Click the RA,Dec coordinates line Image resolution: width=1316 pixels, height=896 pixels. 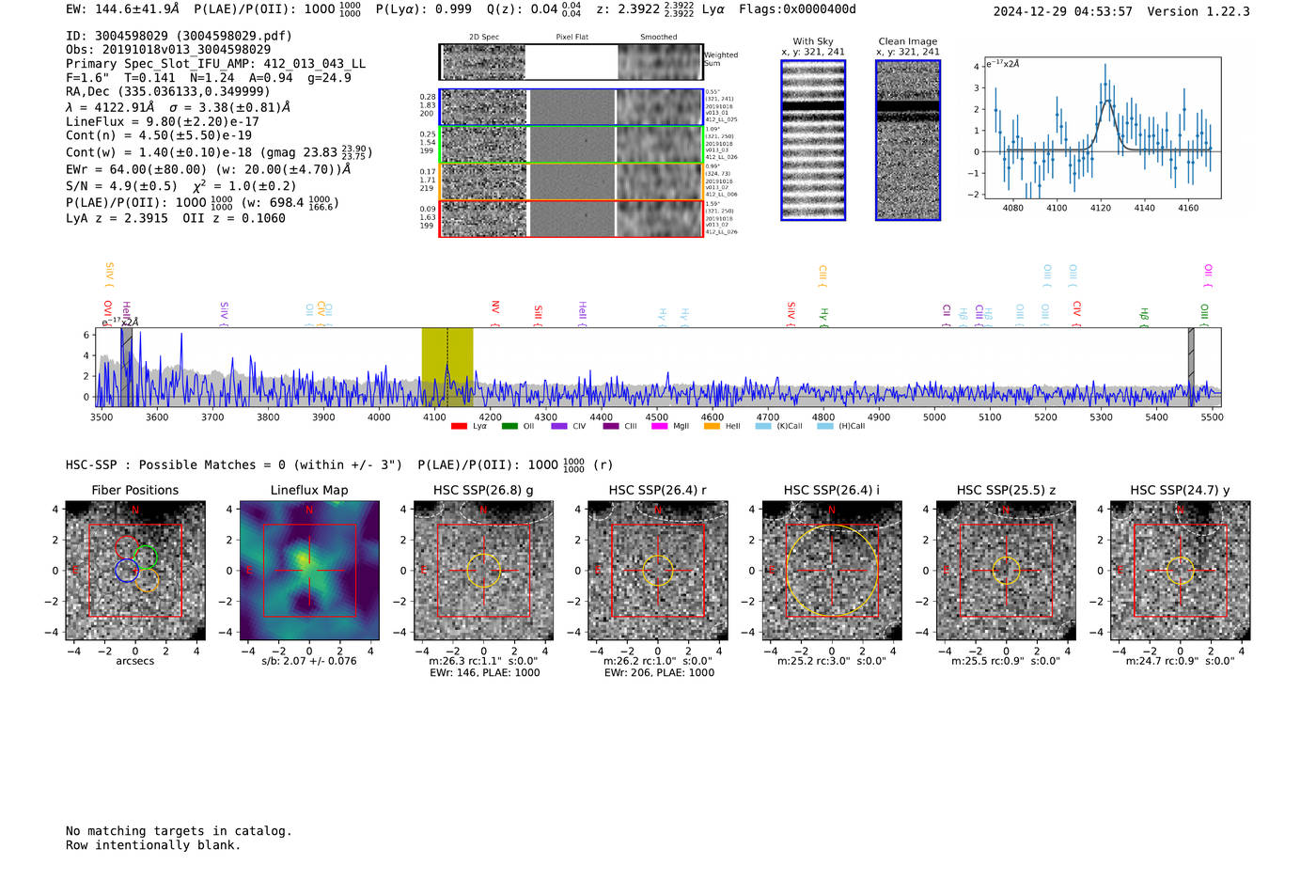[x=167, y=91]
